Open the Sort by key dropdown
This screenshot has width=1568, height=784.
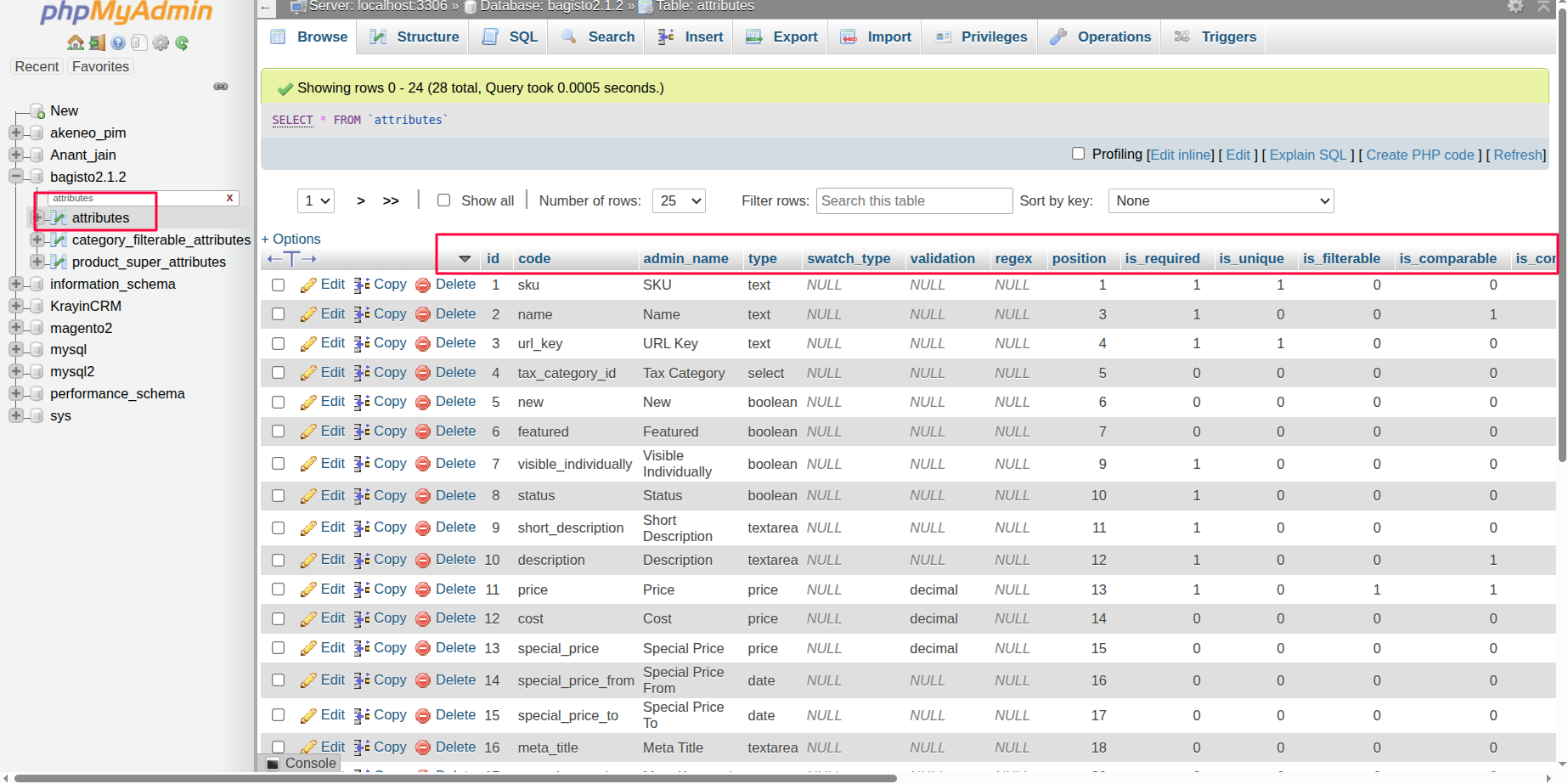click(x=1221, y=200)
